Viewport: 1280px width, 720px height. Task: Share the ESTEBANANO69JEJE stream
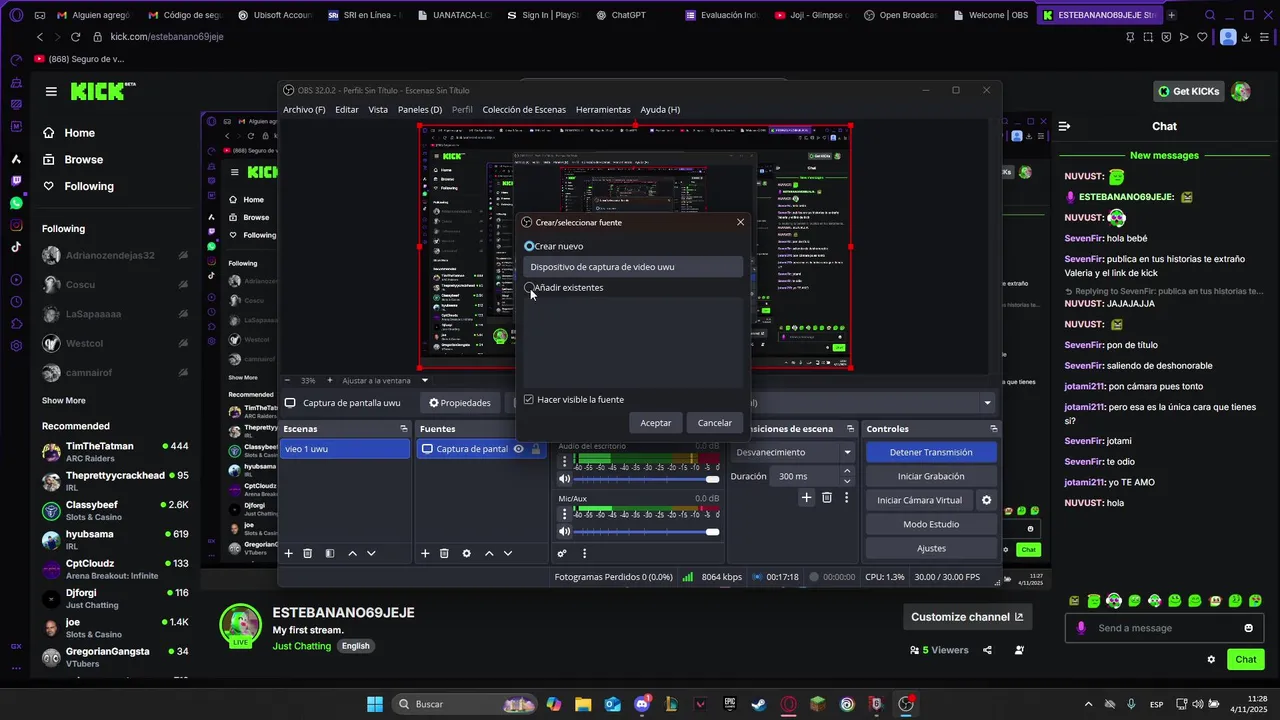pyautogui.click(x=987, y=650)
